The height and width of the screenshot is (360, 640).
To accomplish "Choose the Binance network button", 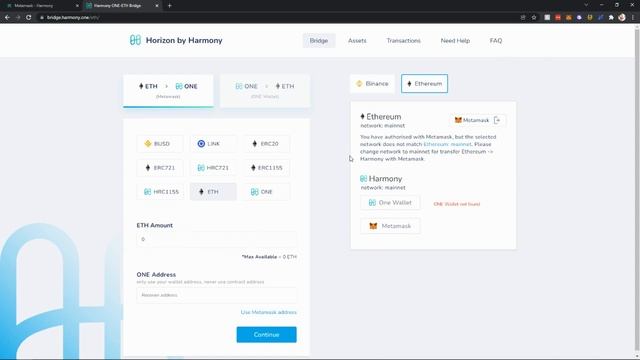I will [x=372, y=84].
